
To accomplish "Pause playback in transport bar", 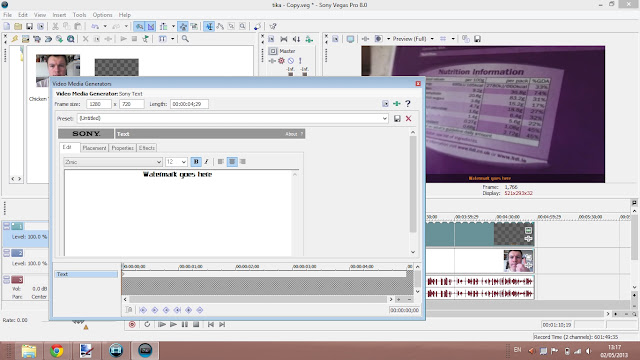I will click(185, 324).
